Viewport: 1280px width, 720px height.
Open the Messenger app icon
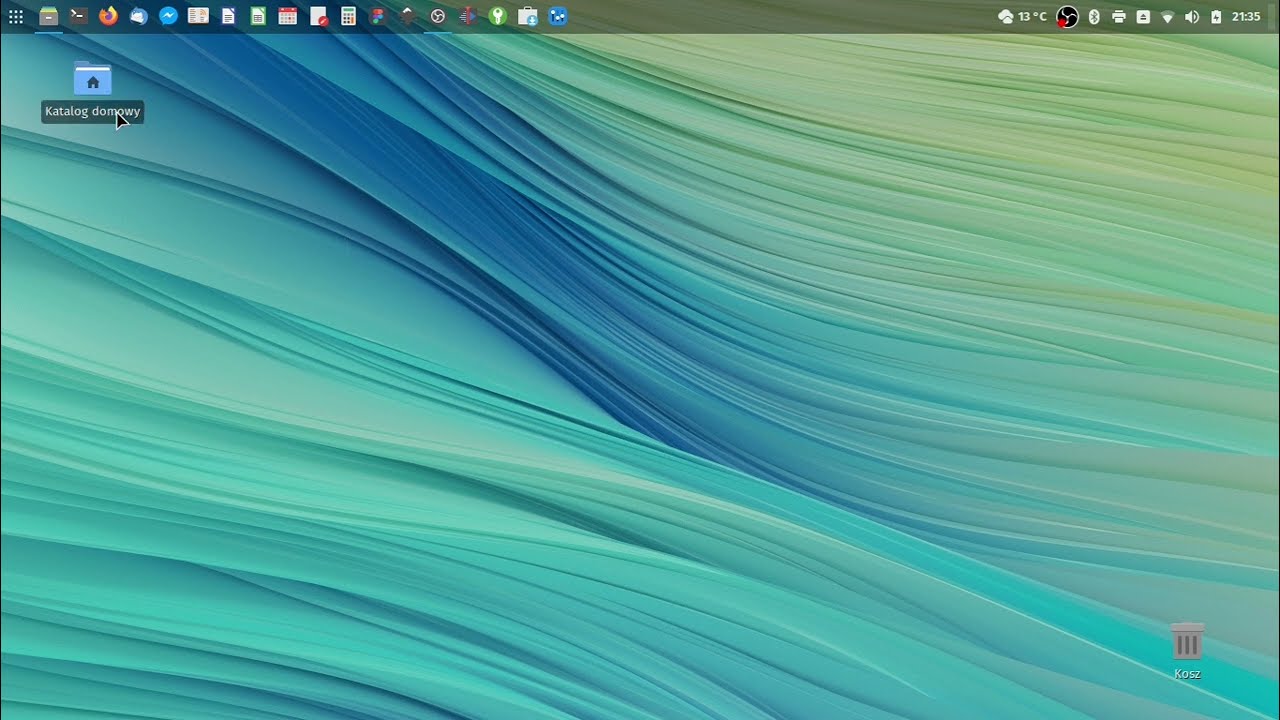coord(168,16)
